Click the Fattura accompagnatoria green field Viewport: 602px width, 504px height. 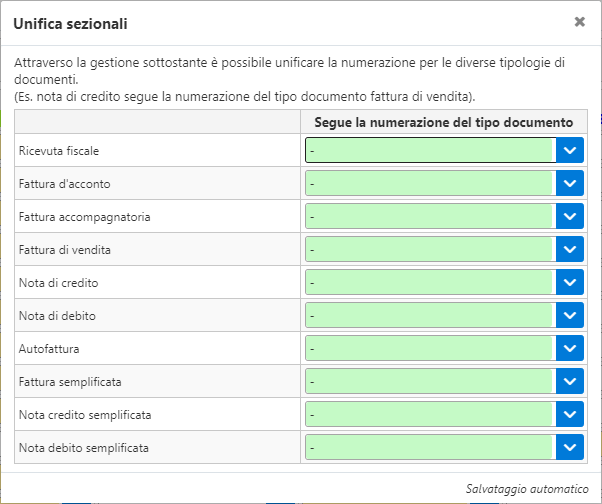pos(429,216)
